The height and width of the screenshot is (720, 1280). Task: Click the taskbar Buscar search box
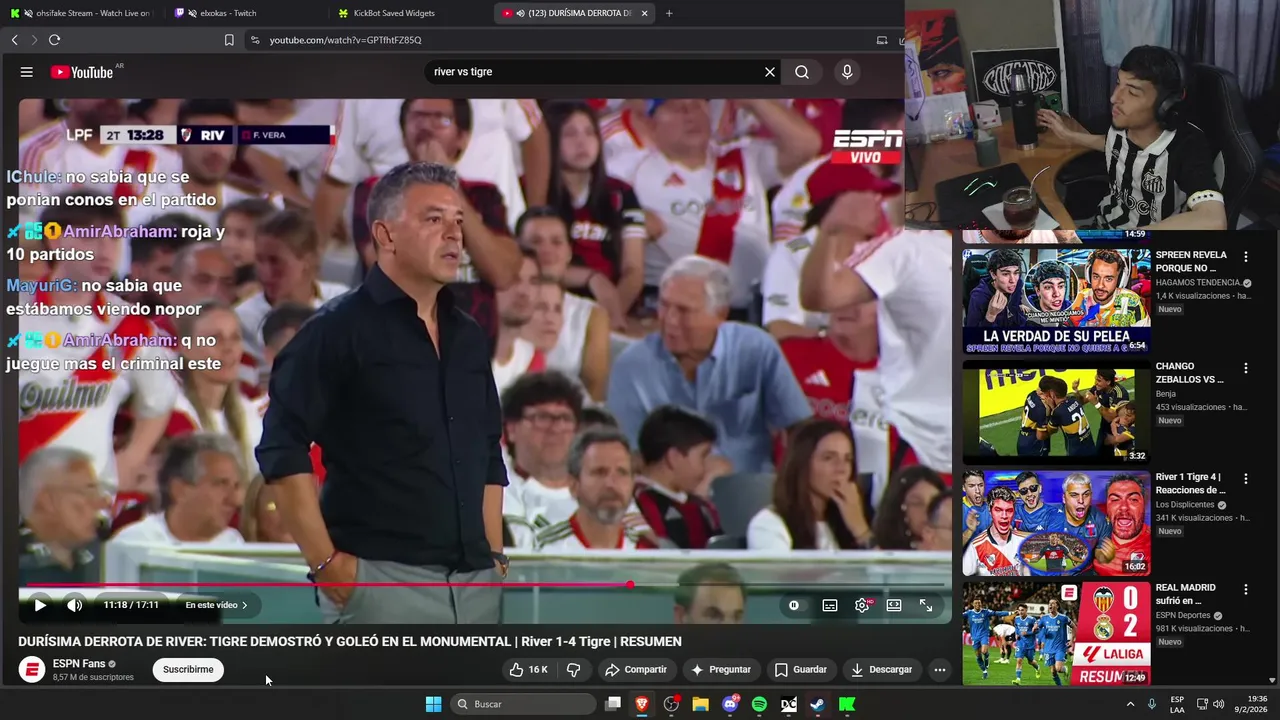click(x=523, y=704)
